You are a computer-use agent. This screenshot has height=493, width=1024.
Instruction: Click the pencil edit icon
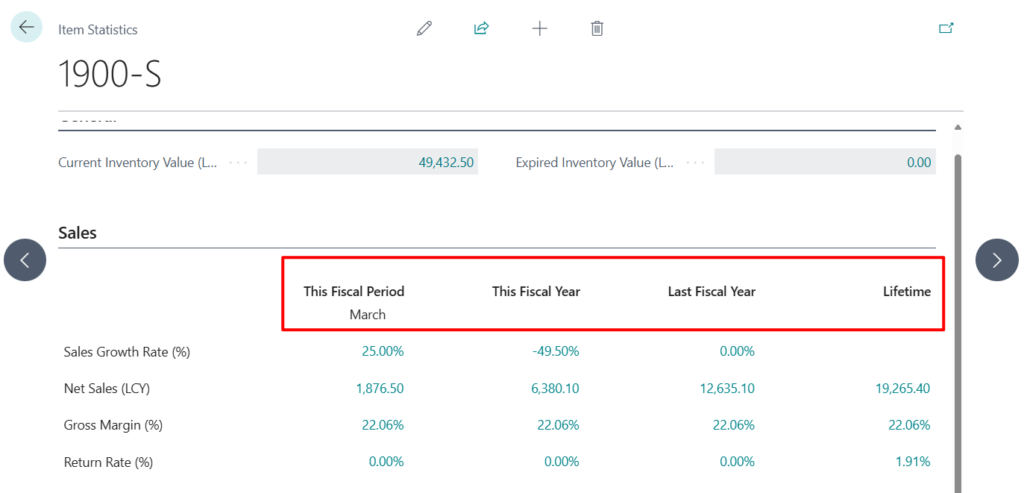424,28
